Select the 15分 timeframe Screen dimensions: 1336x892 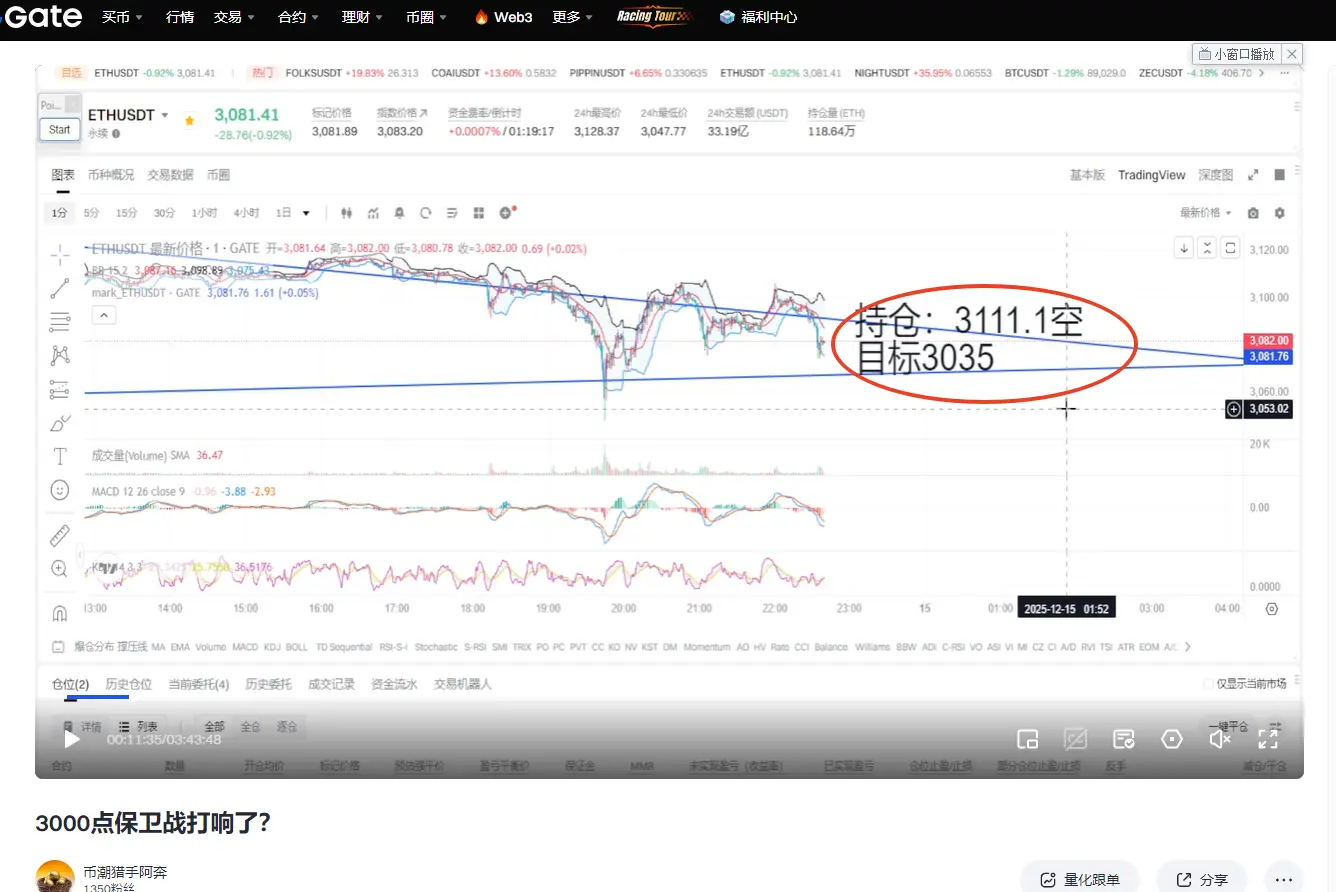[x=126, y=213]
